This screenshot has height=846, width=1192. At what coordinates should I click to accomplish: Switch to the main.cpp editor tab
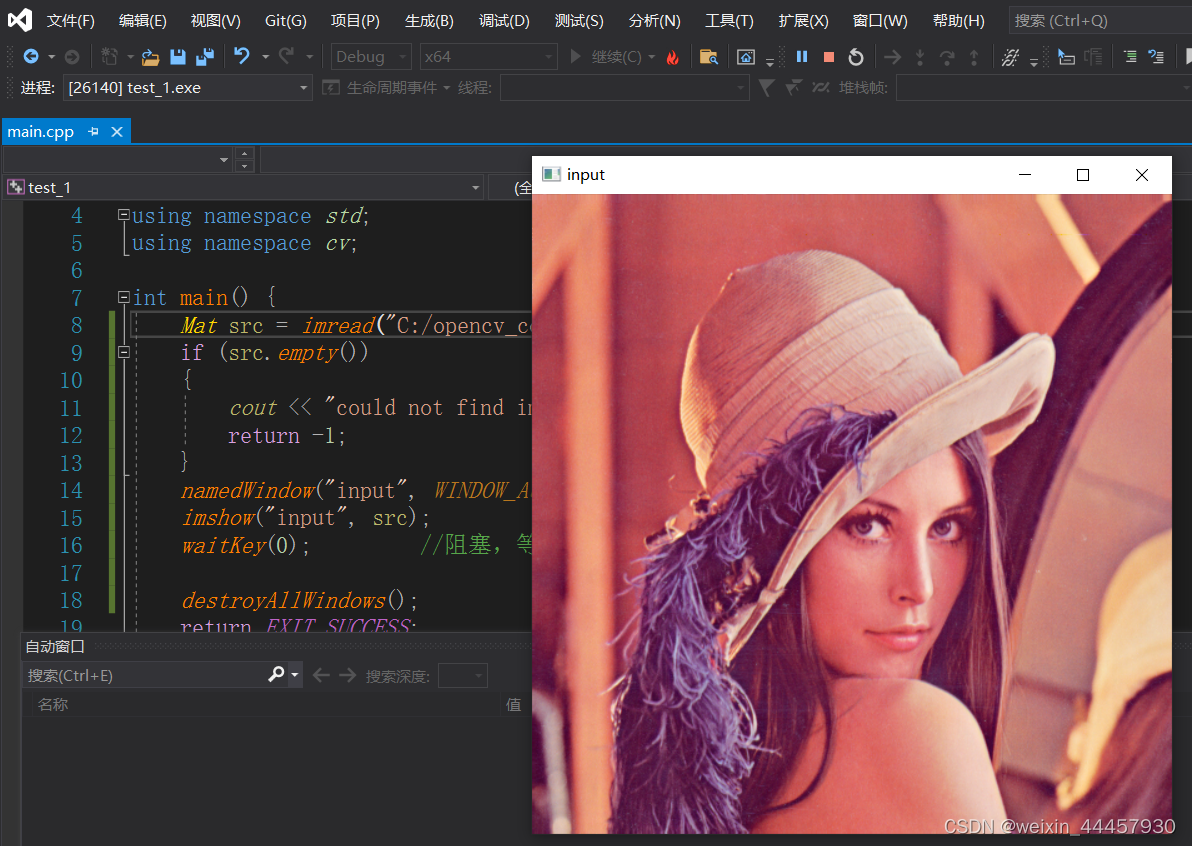41,131
